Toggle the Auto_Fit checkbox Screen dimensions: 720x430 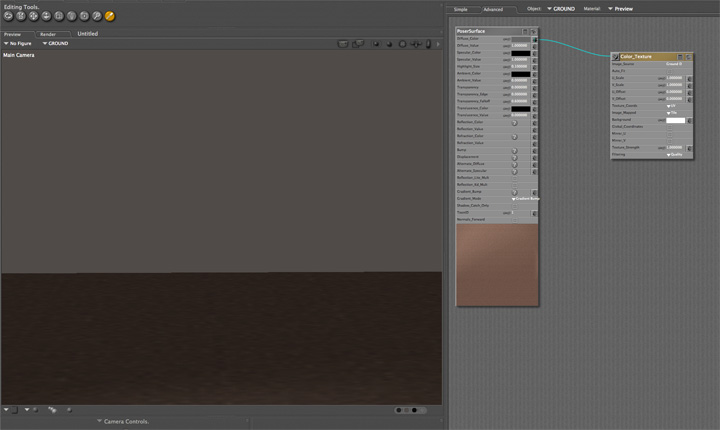coord(670,71)
